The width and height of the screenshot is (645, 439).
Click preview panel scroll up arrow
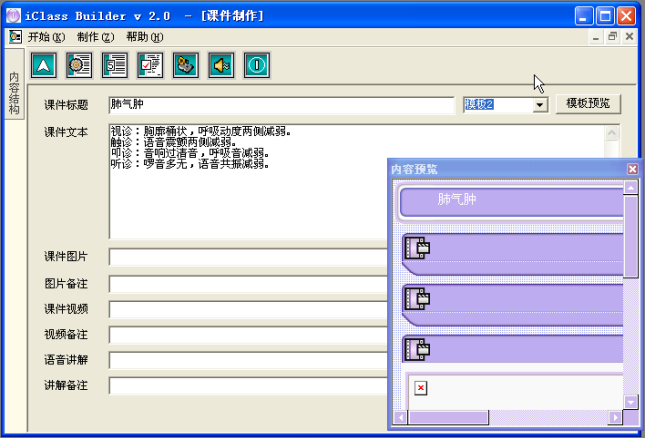click(631, 188)
